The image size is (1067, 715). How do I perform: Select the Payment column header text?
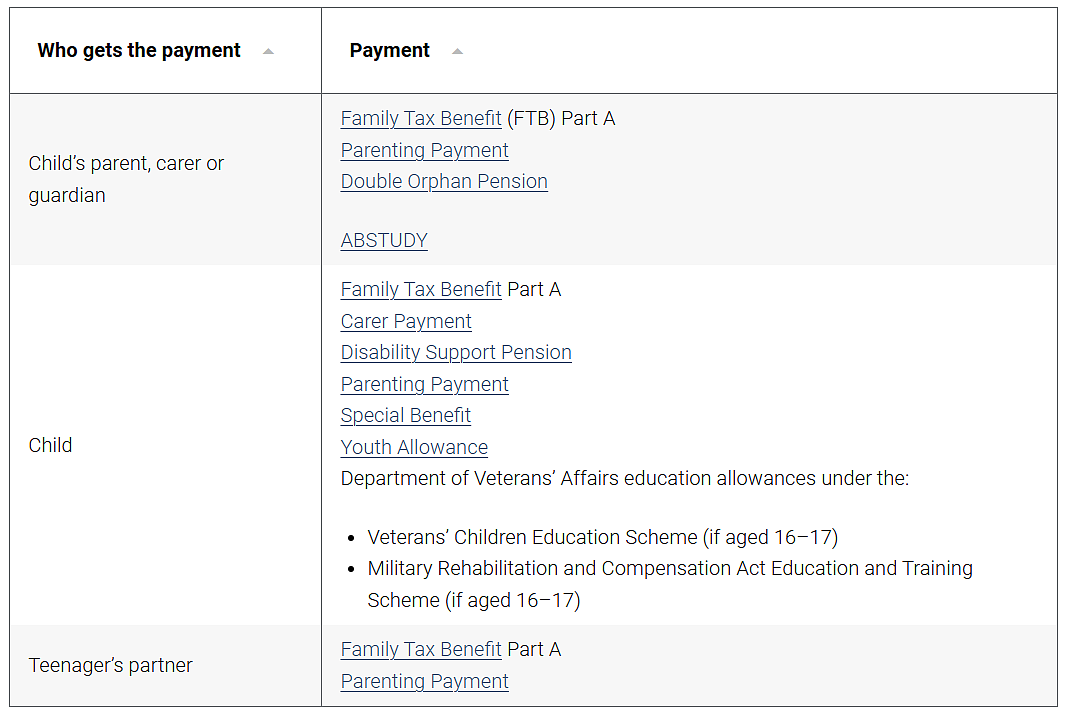389,50
